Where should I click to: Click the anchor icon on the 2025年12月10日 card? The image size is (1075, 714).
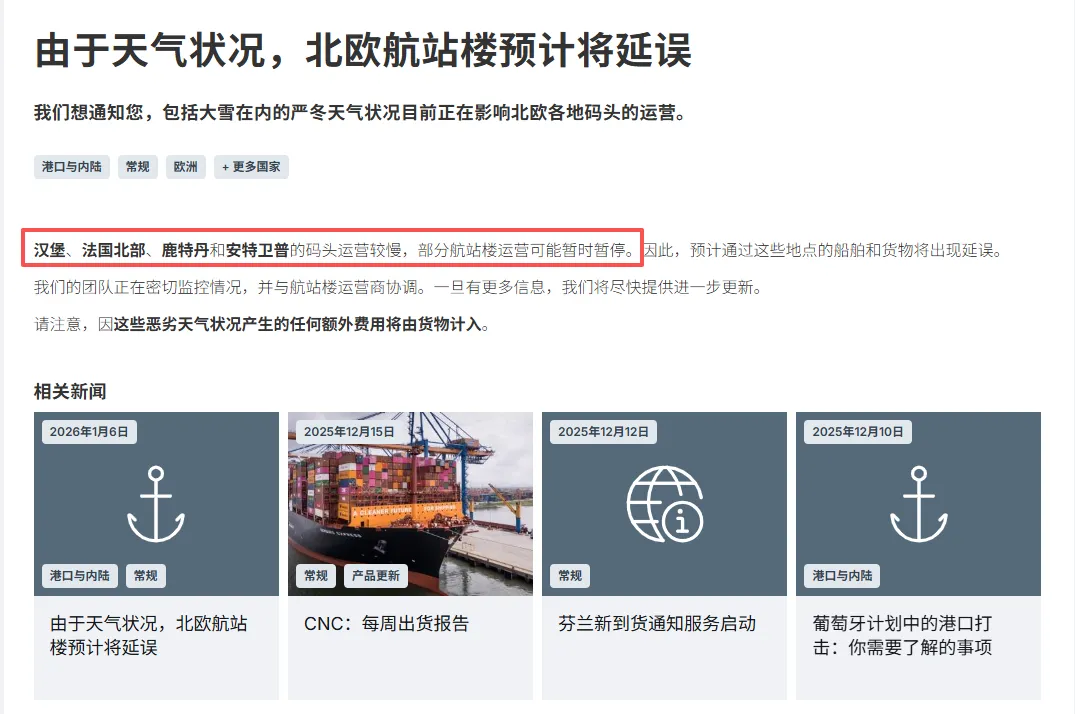pos(919,504)
